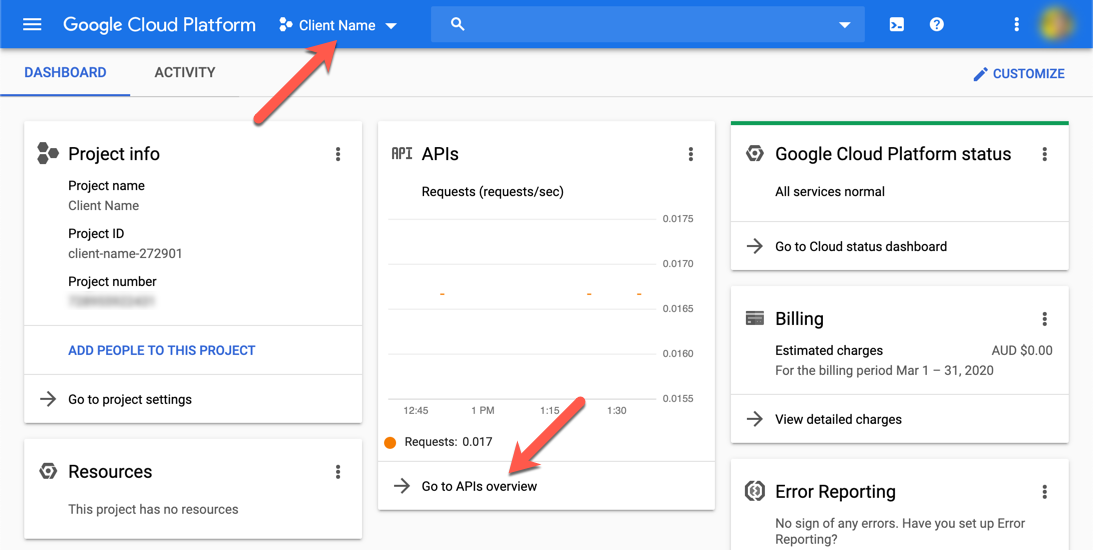
Task: Open Google Cloud Platform status card menu
Action: coord(1044,154)
